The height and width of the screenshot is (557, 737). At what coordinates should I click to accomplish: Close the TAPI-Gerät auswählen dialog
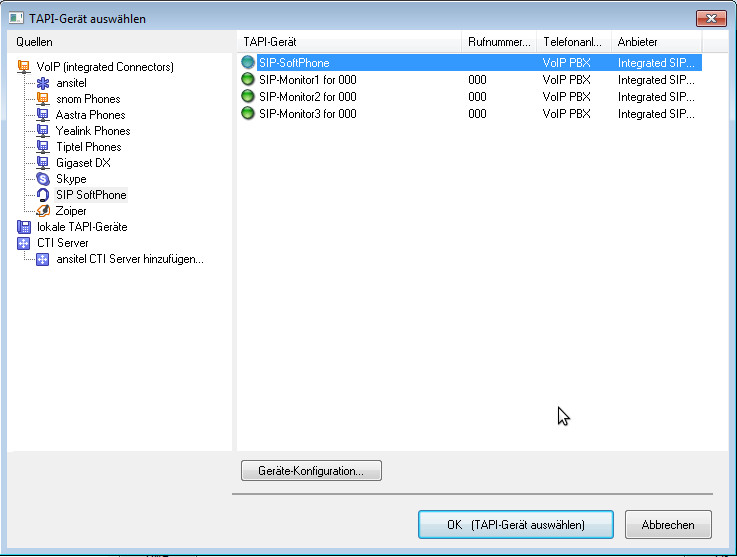pyautogui.click(x=711, y=18)
